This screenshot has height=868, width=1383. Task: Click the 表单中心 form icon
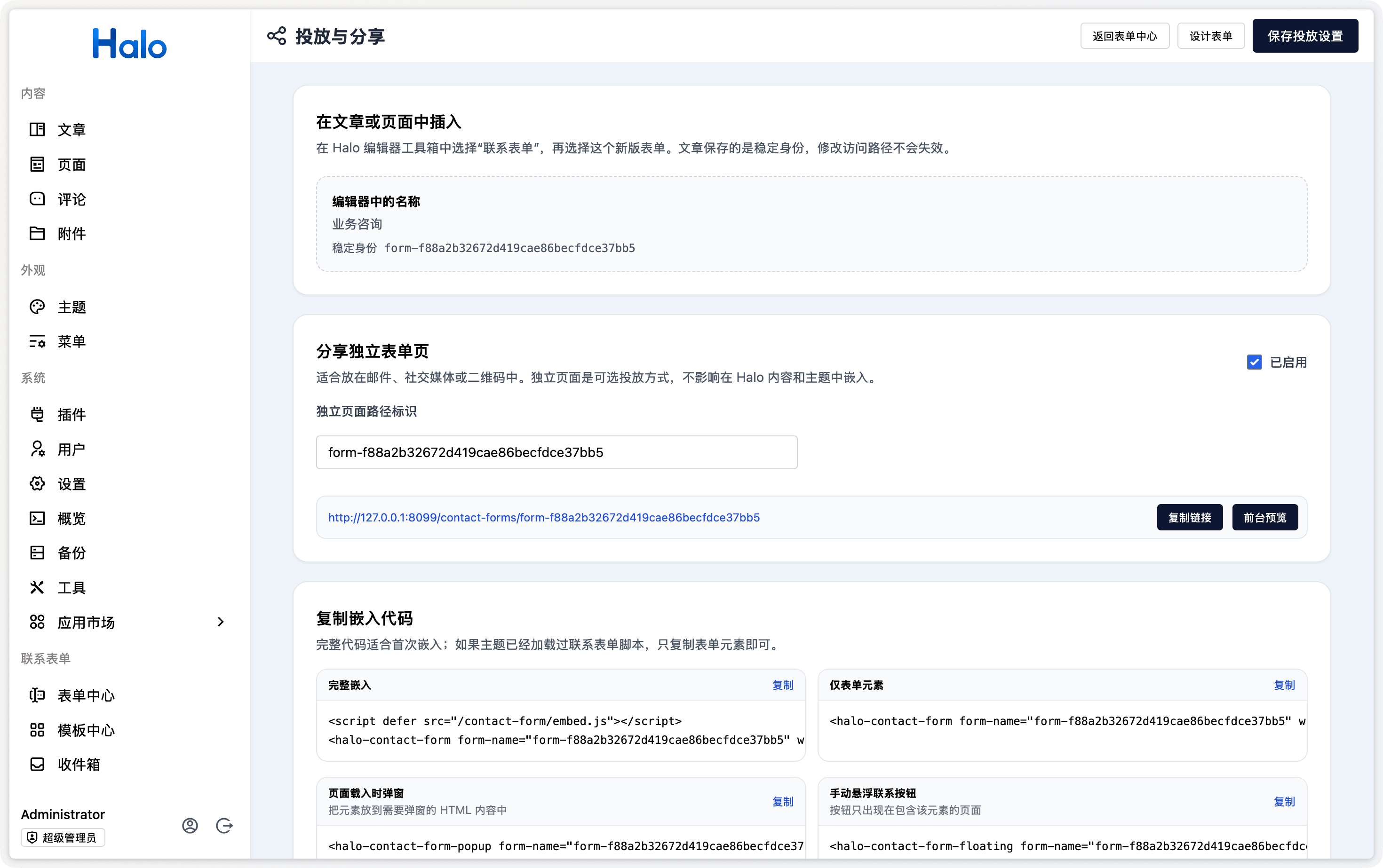[37, 695]
